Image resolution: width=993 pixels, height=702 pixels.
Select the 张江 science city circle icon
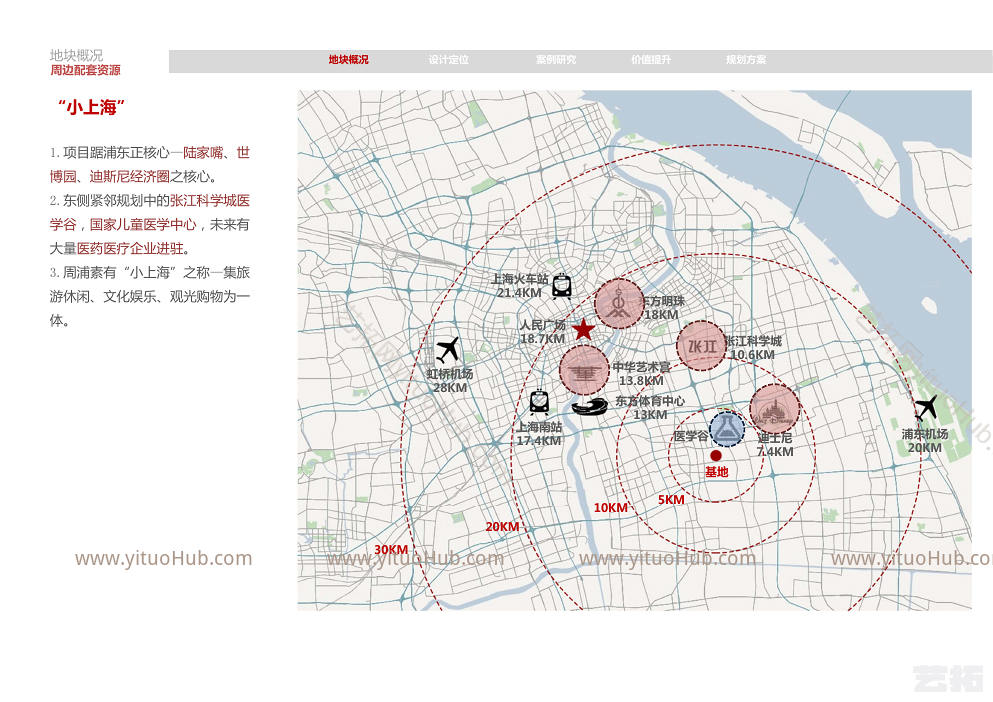coord(702,346)
